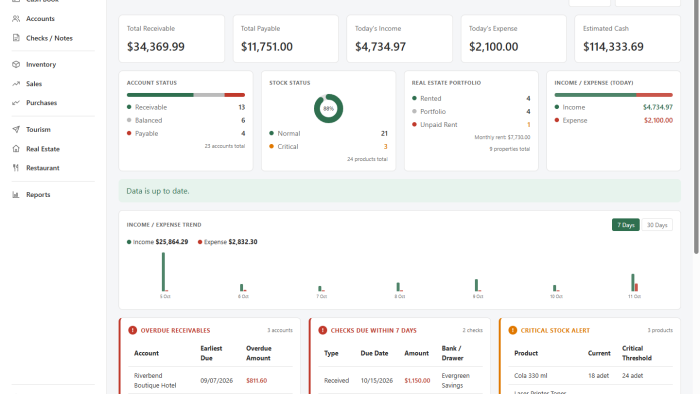Click the Reports bar chart icon
This screenshot has width=700, height=394.
tap(16, 195)
